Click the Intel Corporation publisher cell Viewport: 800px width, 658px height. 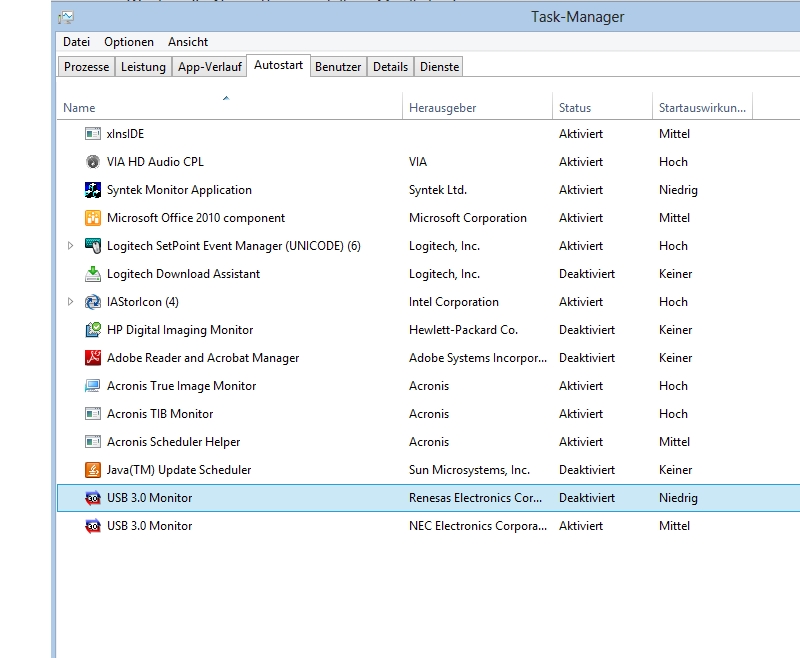454,302
